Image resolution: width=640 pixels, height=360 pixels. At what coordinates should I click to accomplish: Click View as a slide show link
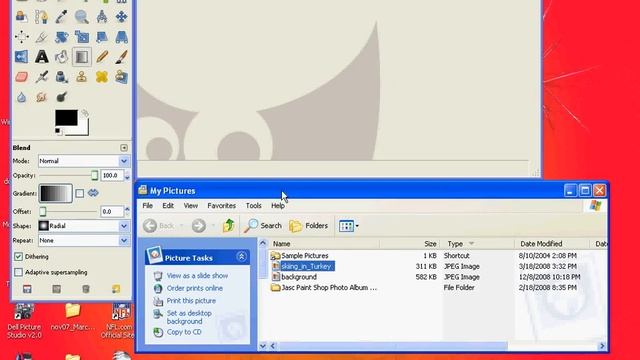click(197, 276)
